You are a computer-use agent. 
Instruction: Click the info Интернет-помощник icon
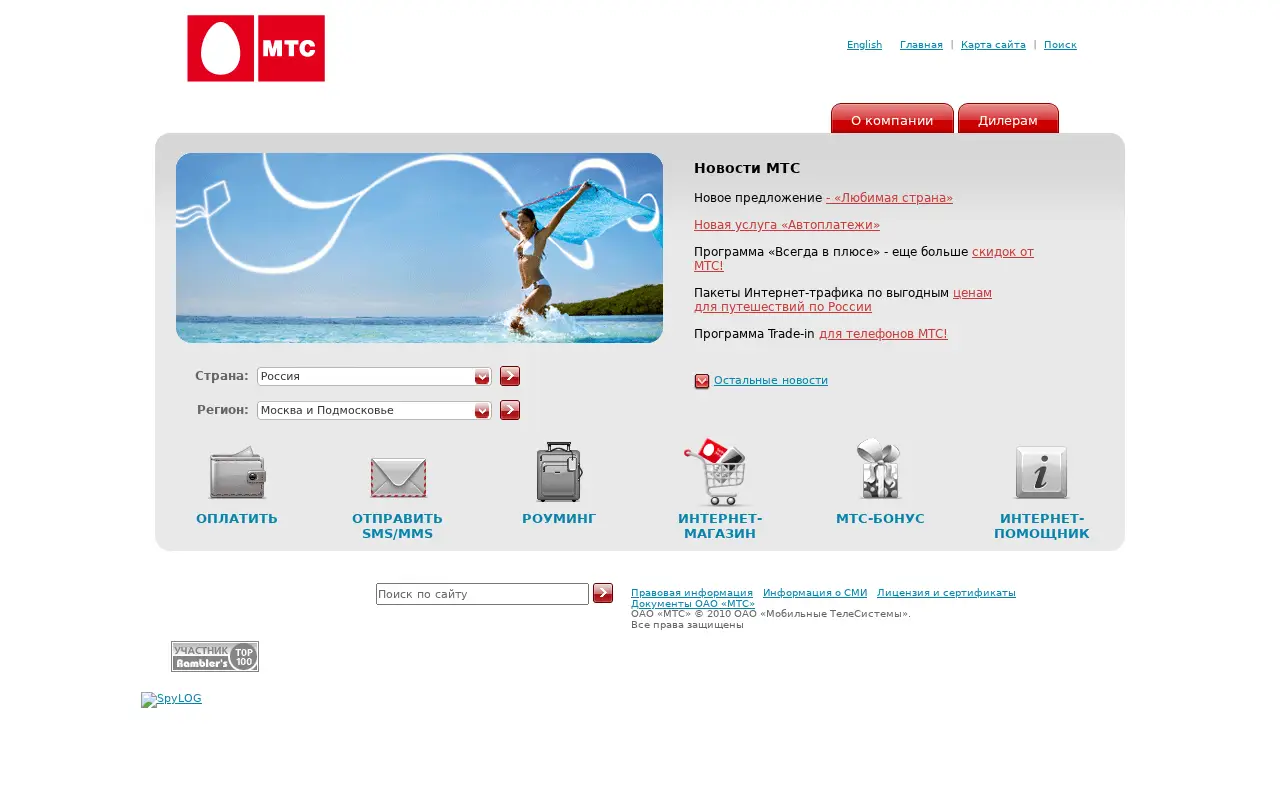click(1041, 473)
